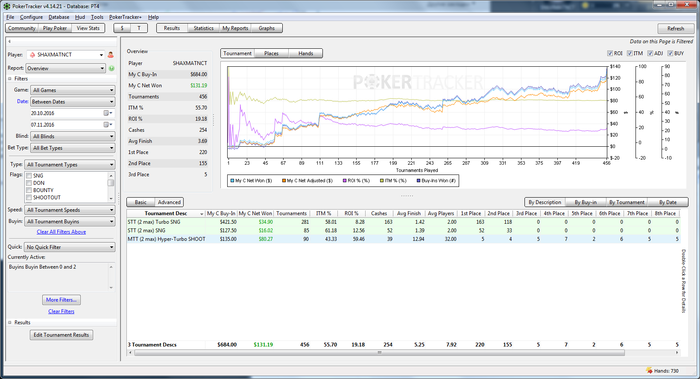Viewport: 700px width, 379px height.
Task: Open the calendar picker for 07.11.2016
Action: (x=107, y=125)
